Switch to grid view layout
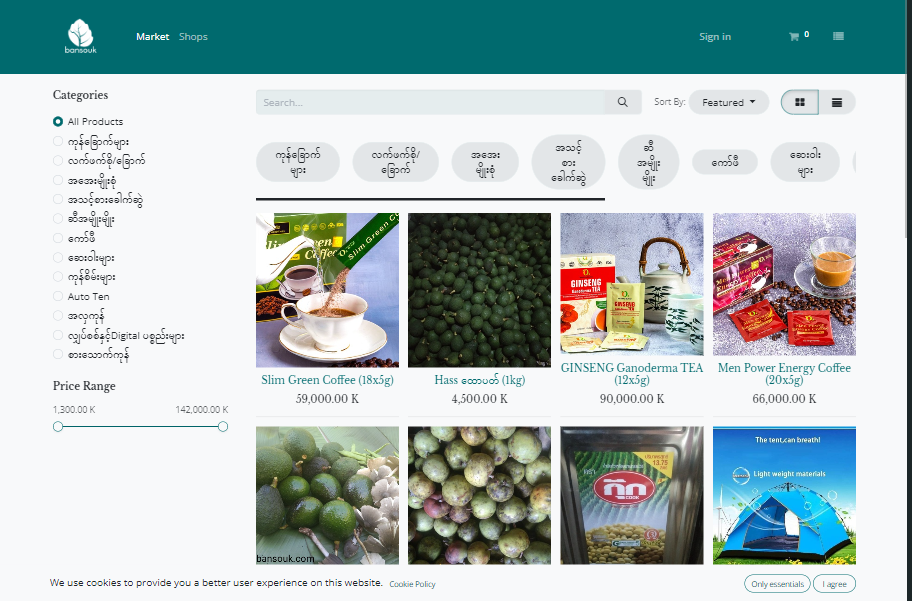Image resolution: width=912 pixels, height=601 pixels. coord(800,102)
